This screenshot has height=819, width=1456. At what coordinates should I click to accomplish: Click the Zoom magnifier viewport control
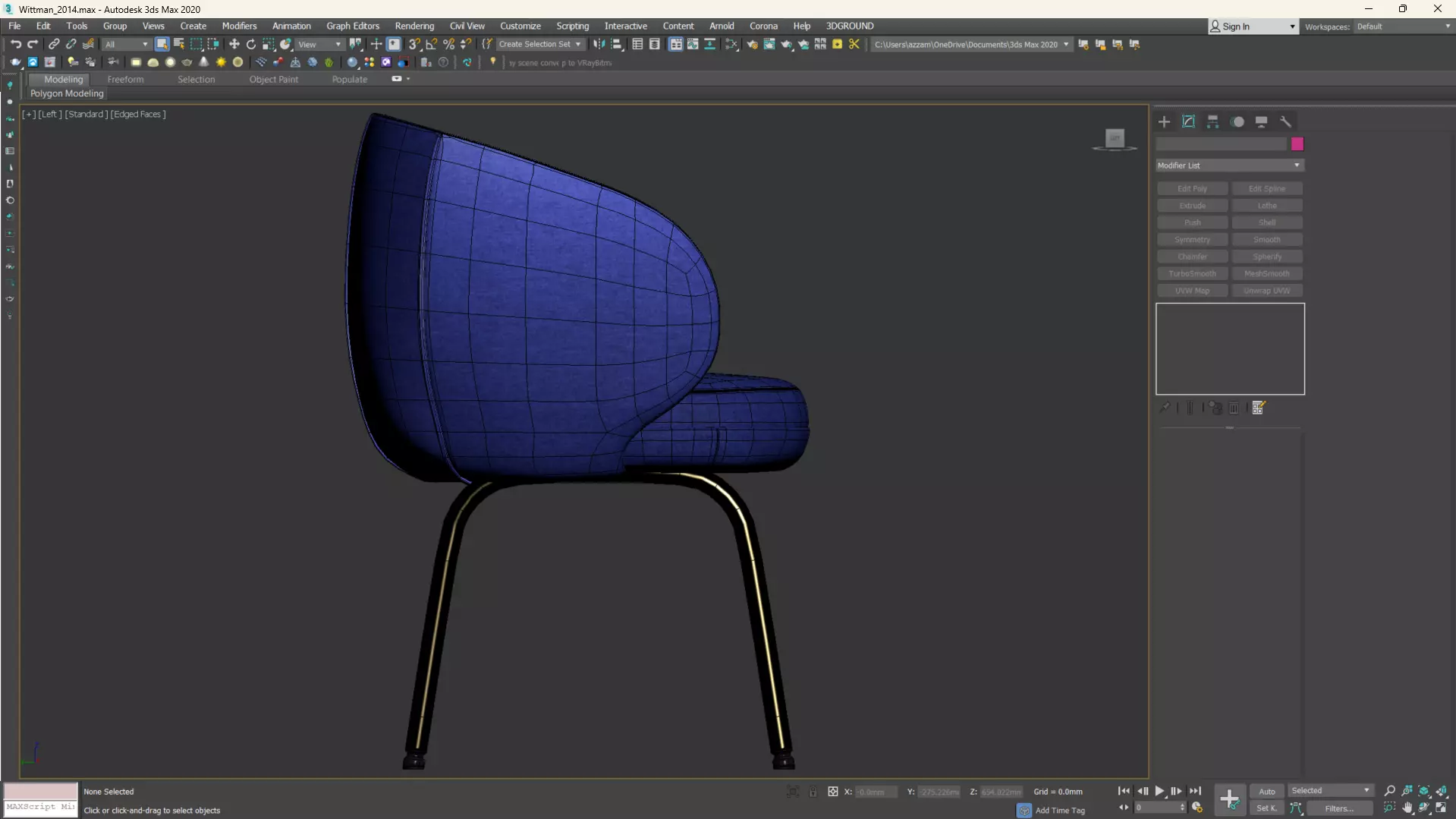tap(1390, 791)
